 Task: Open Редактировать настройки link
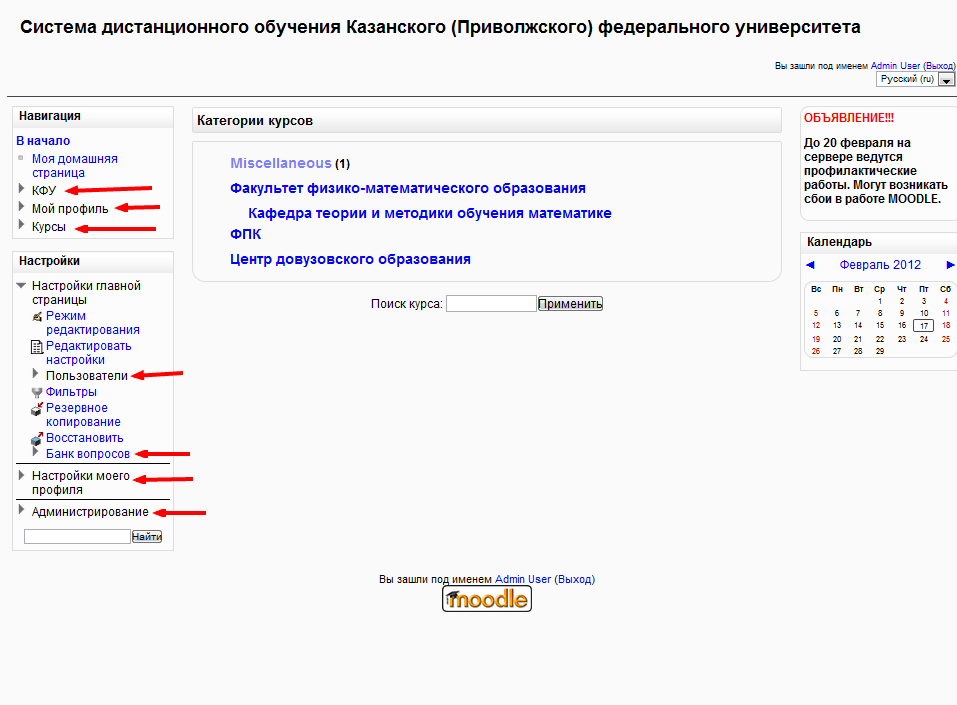(x=88, y=353)
